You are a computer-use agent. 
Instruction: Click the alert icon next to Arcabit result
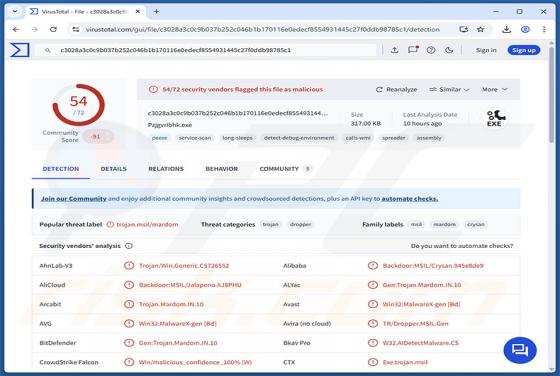click(129, 304)
